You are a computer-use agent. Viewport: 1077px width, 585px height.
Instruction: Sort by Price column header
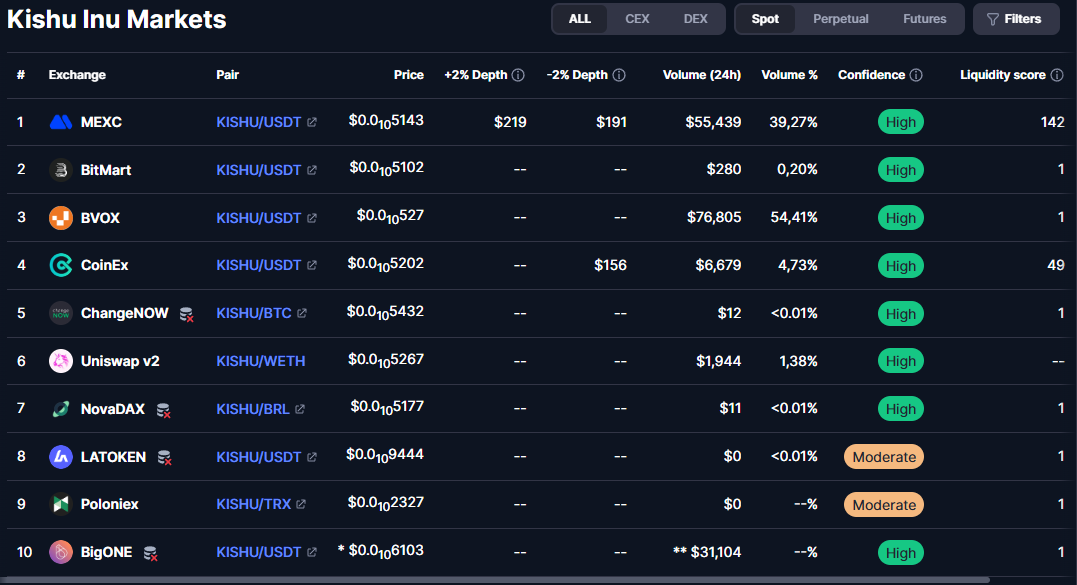click(408, 75)
